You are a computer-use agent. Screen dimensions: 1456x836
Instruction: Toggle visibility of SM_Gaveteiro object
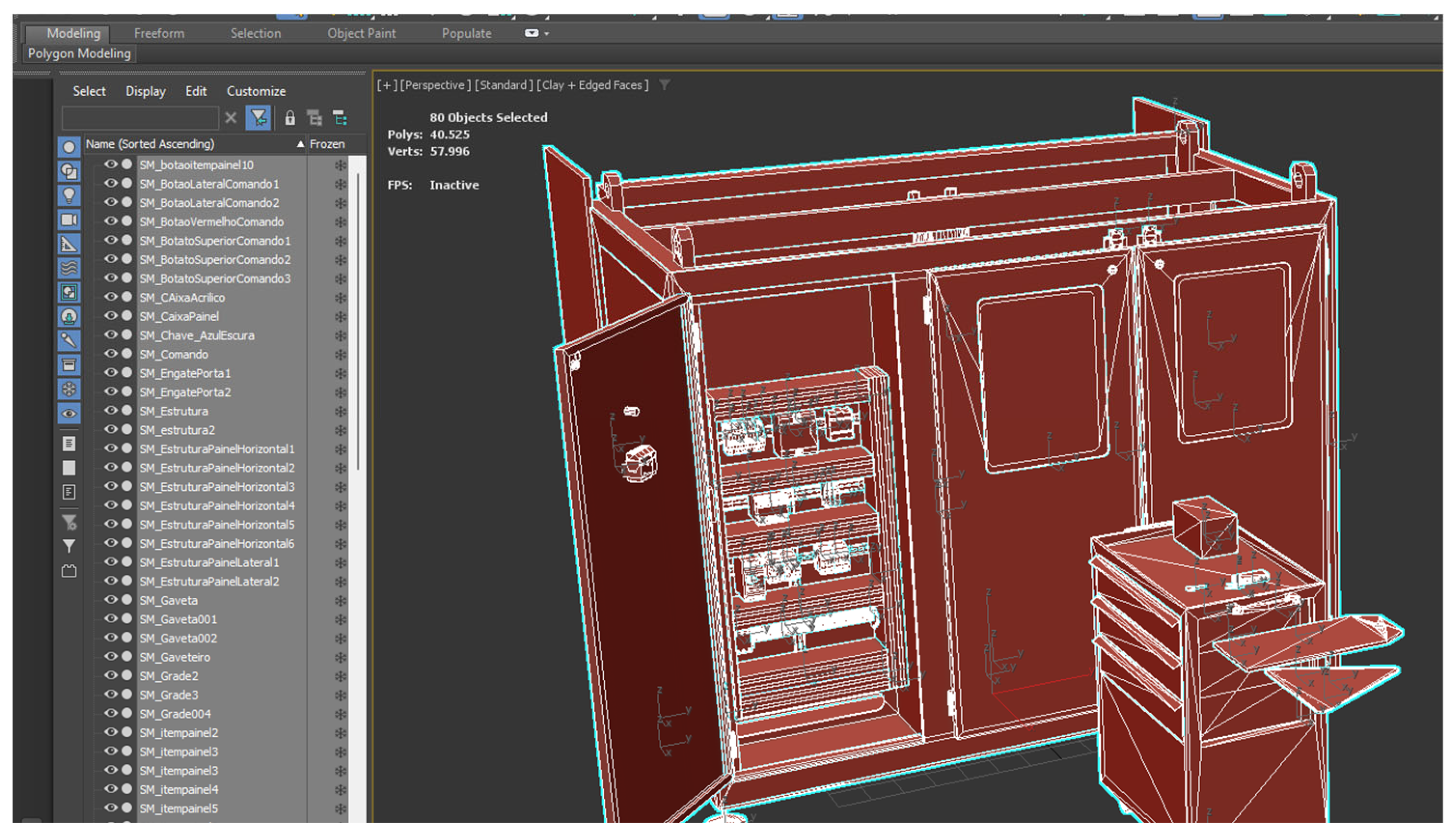[110, 656]
